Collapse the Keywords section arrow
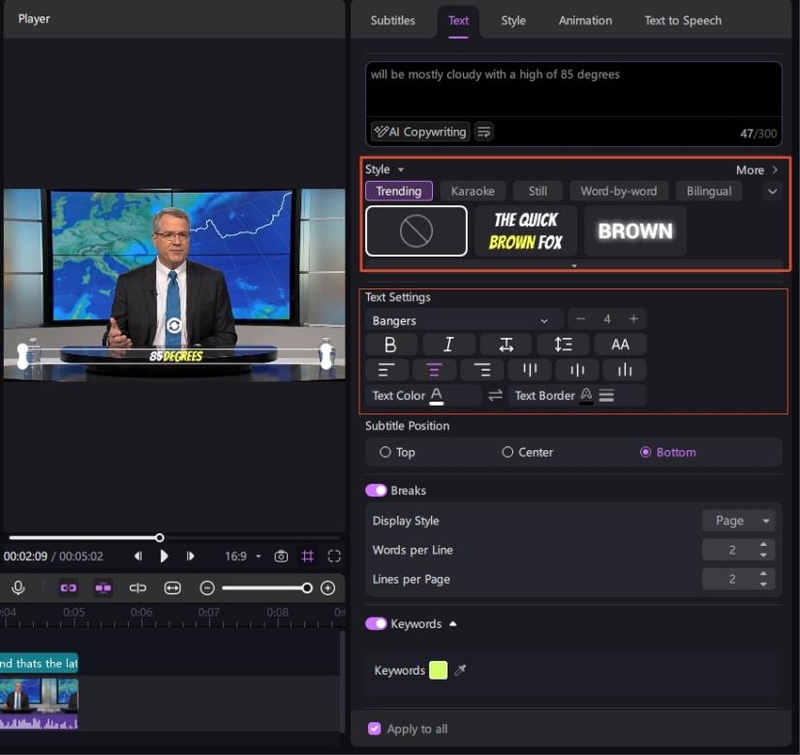Viewport: 800px width, 755px height. 453,624
